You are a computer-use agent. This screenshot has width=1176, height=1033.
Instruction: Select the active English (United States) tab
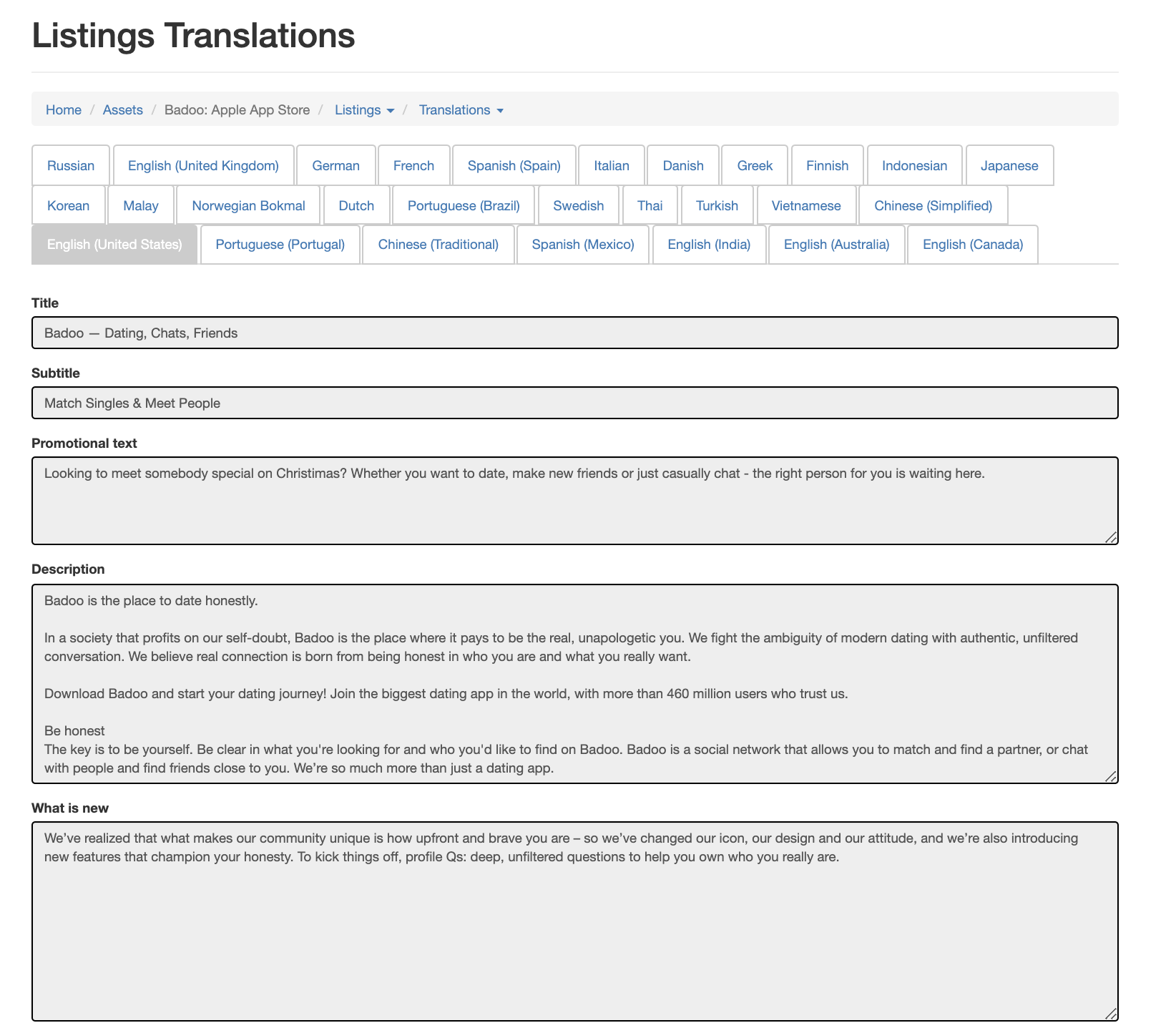click(114, 245)
